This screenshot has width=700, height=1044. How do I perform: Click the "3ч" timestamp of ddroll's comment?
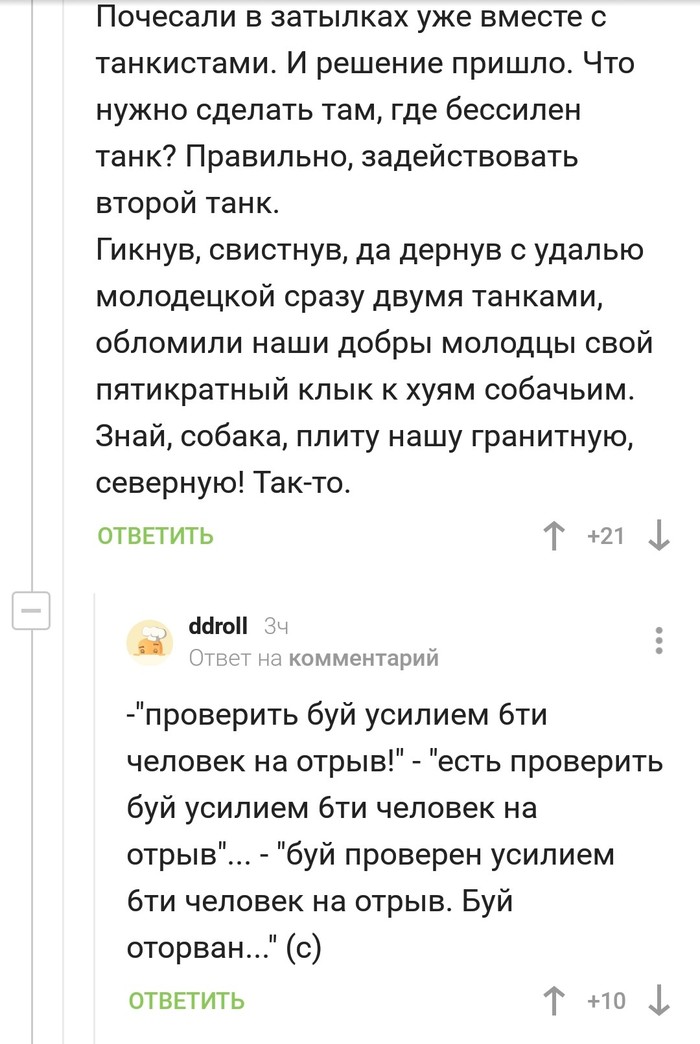pyautogui.click(x=276, y=627)
